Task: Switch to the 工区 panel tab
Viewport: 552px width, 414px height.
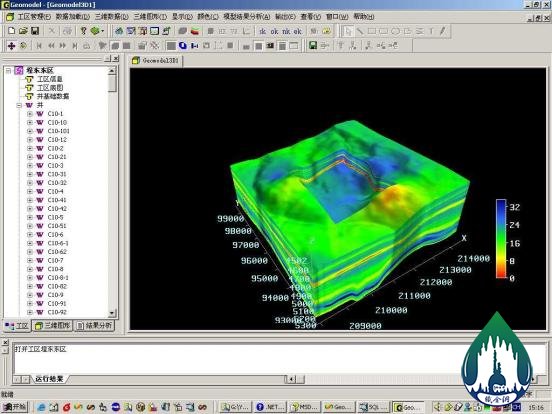Action: pos(17,326)
